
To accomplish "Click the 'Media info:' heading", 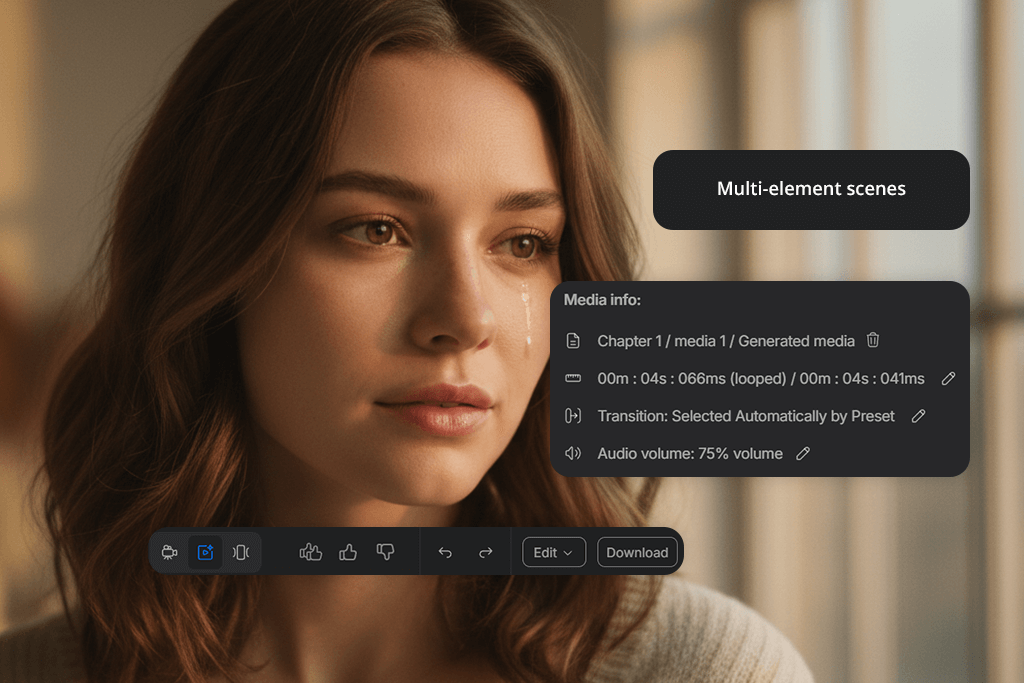I will click(x=602, y=300).
